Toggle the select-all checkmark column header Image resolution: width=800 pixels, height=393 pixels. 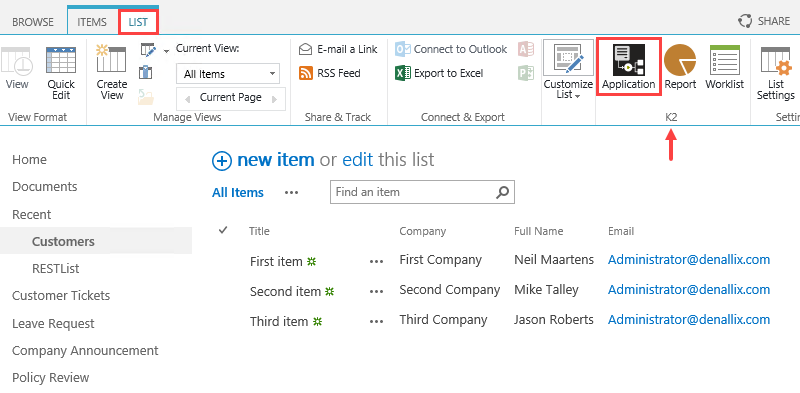223,230
